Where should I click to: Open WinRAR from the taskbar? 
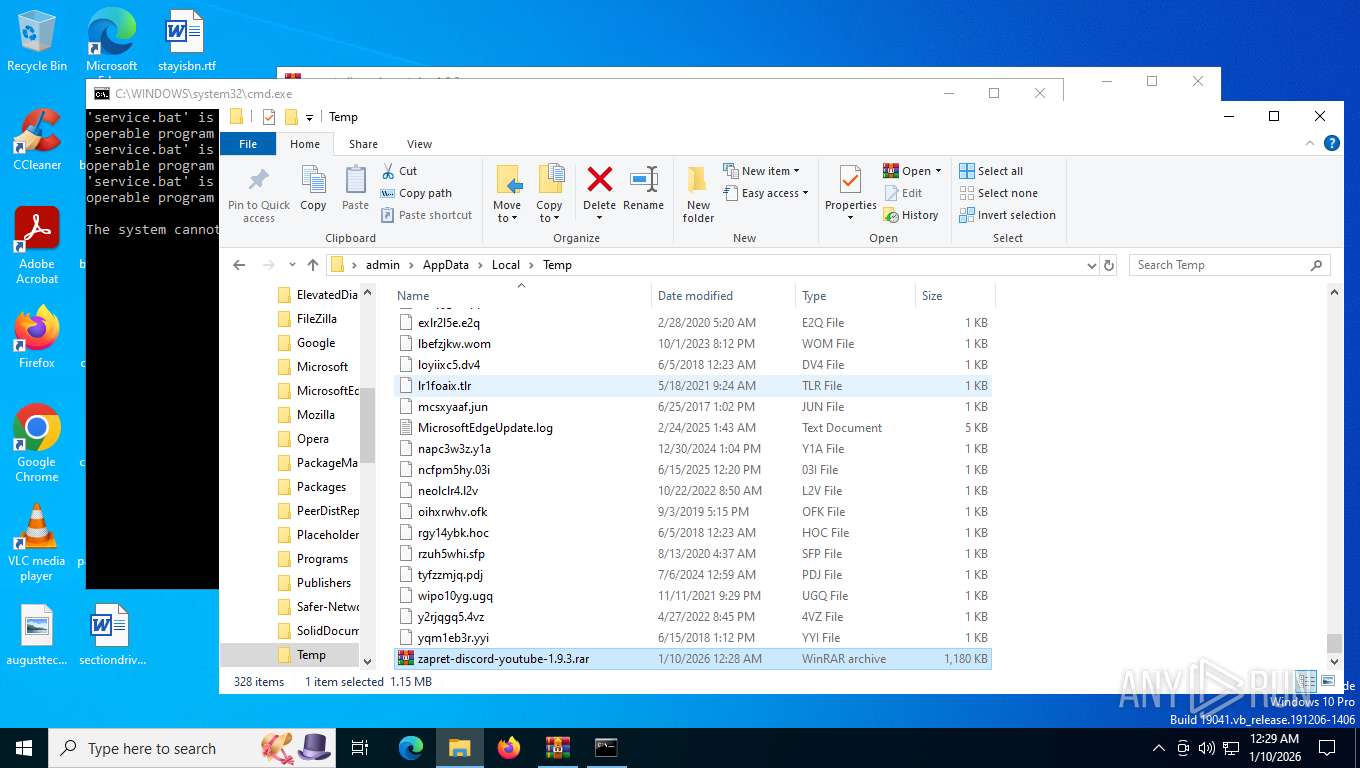click(x=557, y=747)
